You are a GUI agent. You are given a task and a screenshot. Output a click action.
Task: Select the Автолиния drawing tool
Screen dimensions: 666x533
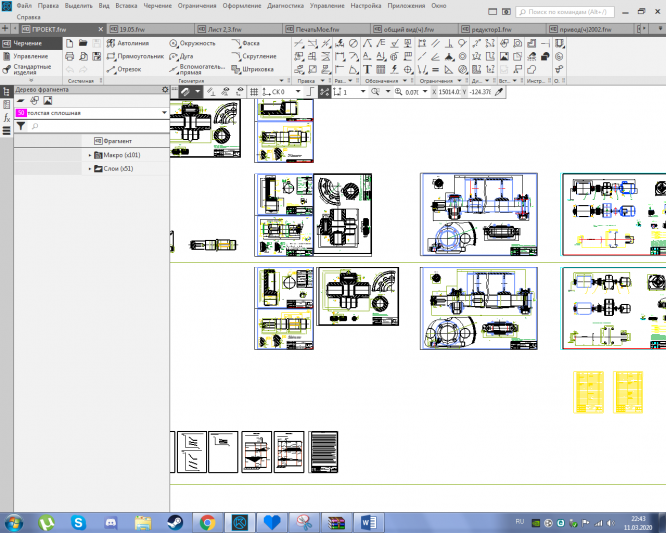pyautogui.click(x=130, y=44)
